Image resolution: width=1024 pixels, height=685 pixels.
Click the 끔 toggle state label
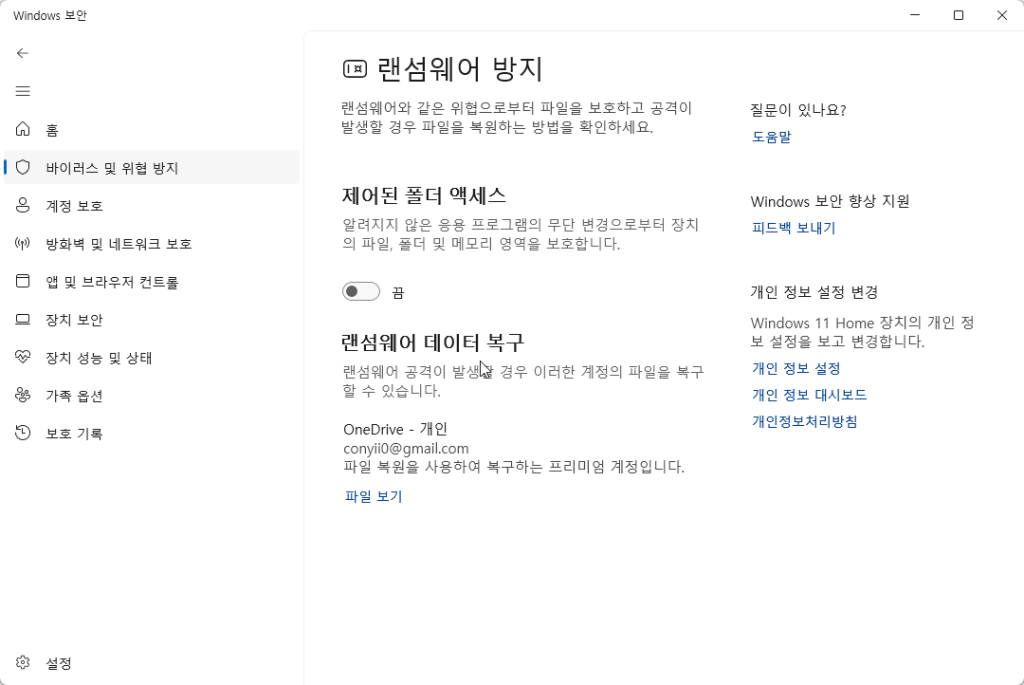(398, 293)
